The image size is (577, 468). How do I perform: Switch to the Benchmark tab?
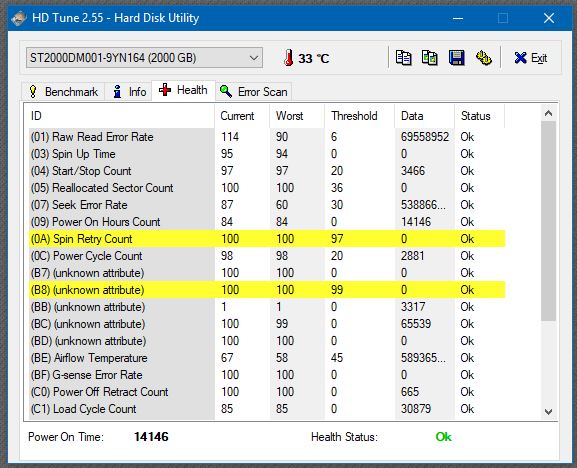(x=63, y=92)
